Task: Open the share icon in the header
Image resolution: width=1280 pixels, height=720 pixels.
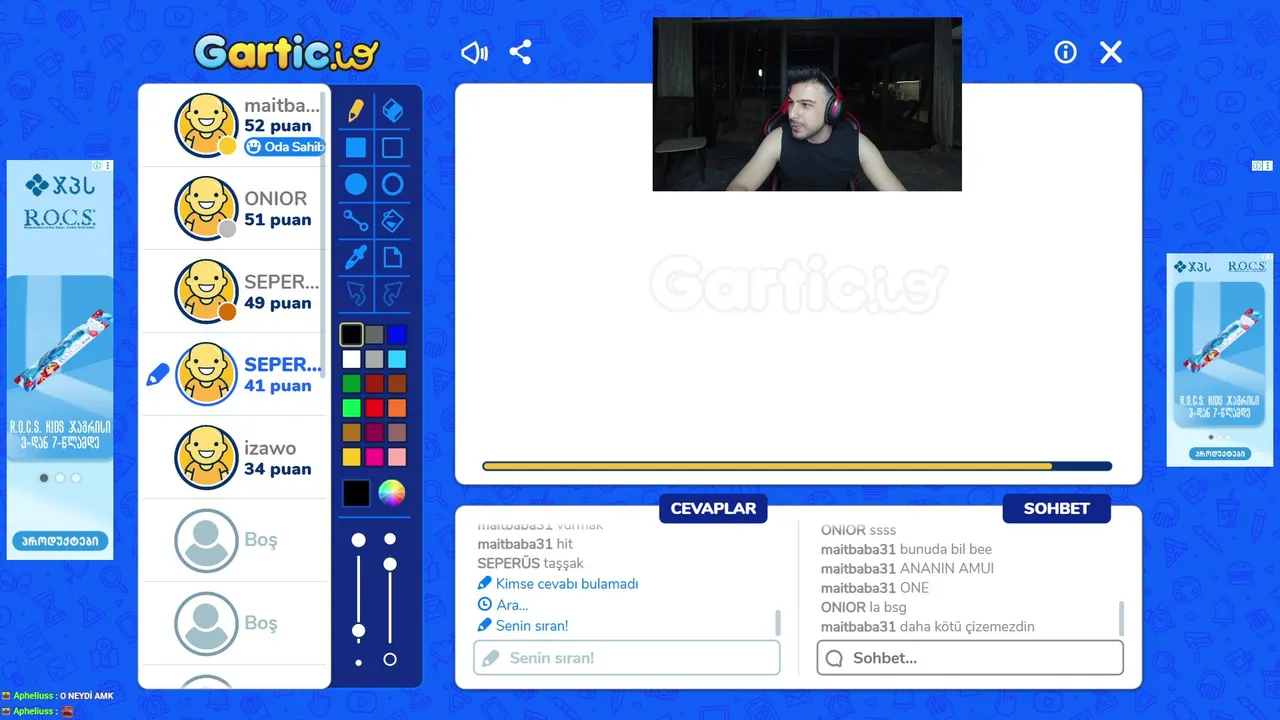Action: point(520,52)
